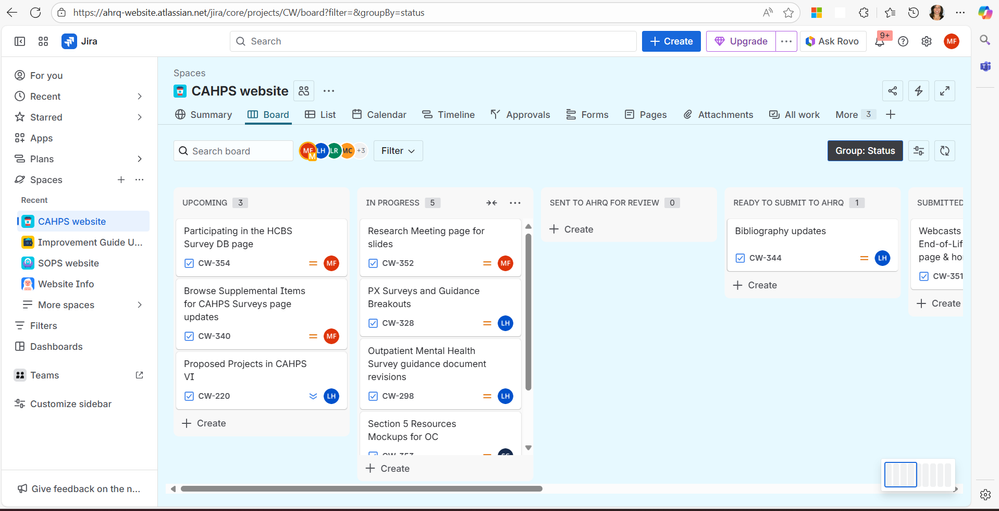Add a new tab with plus icon

[x=891, y=115]
